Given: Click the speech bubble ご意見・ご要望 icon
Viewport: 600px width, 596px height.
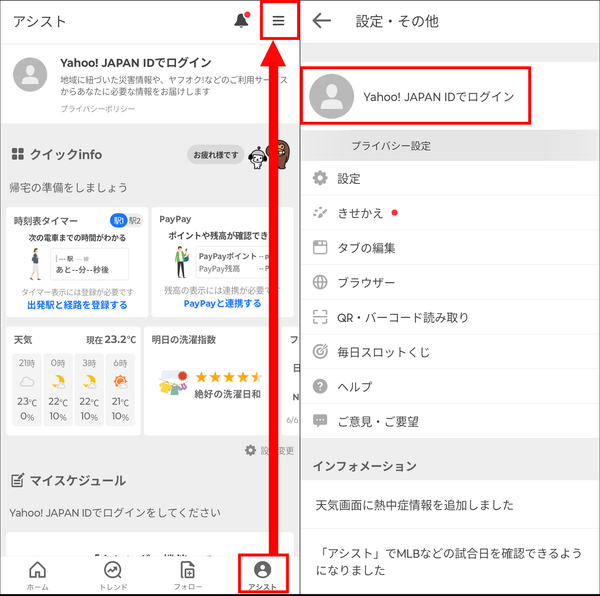Looking at the screenshot, I should (320, 421).
